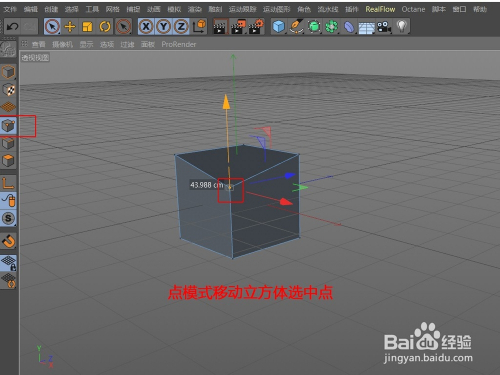Toggle Y axis lock
Image resolution: width=500 pixels, height=375 pixels.
[164, 26]
